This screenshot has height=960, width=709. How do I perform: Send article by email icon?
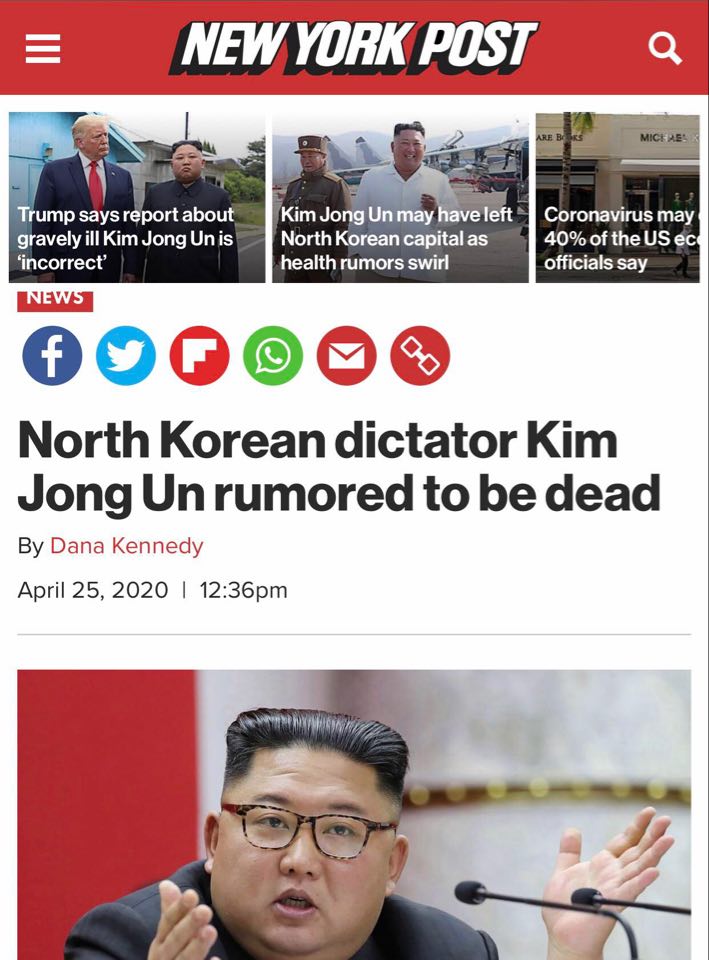tap(347, 356)
